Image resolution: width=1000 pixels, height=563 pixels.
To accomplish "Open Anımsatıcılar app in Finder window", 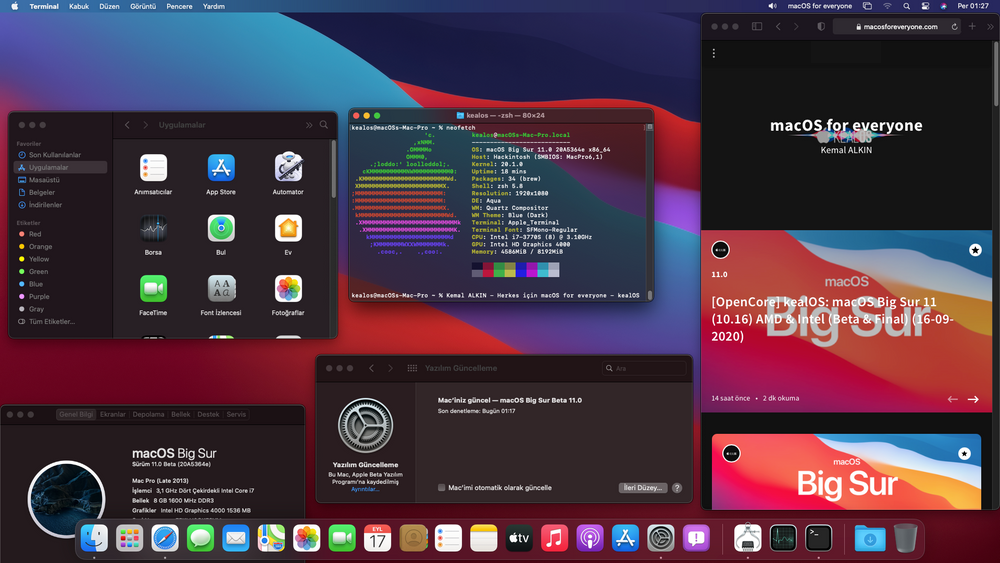I will coord(153,168).
